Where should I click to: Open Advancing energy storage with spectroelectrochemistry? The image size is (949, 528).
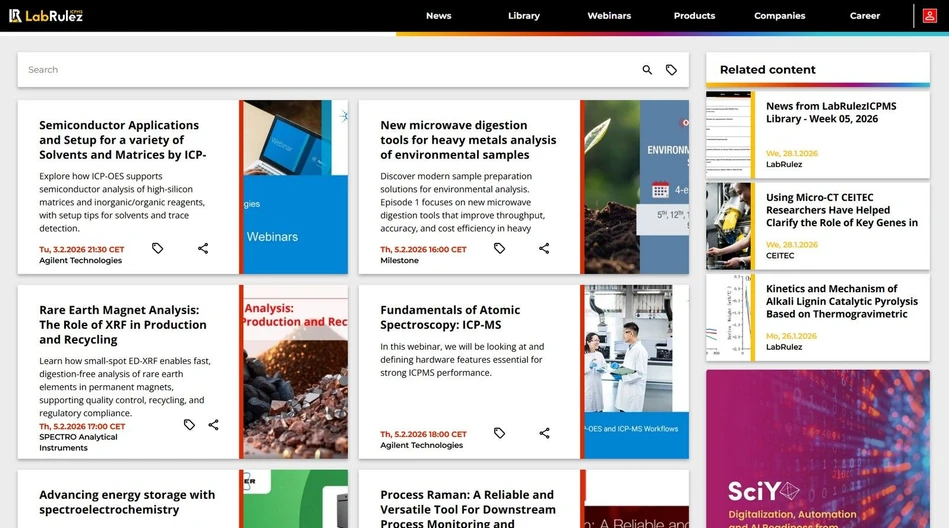[x=127, y=502]
